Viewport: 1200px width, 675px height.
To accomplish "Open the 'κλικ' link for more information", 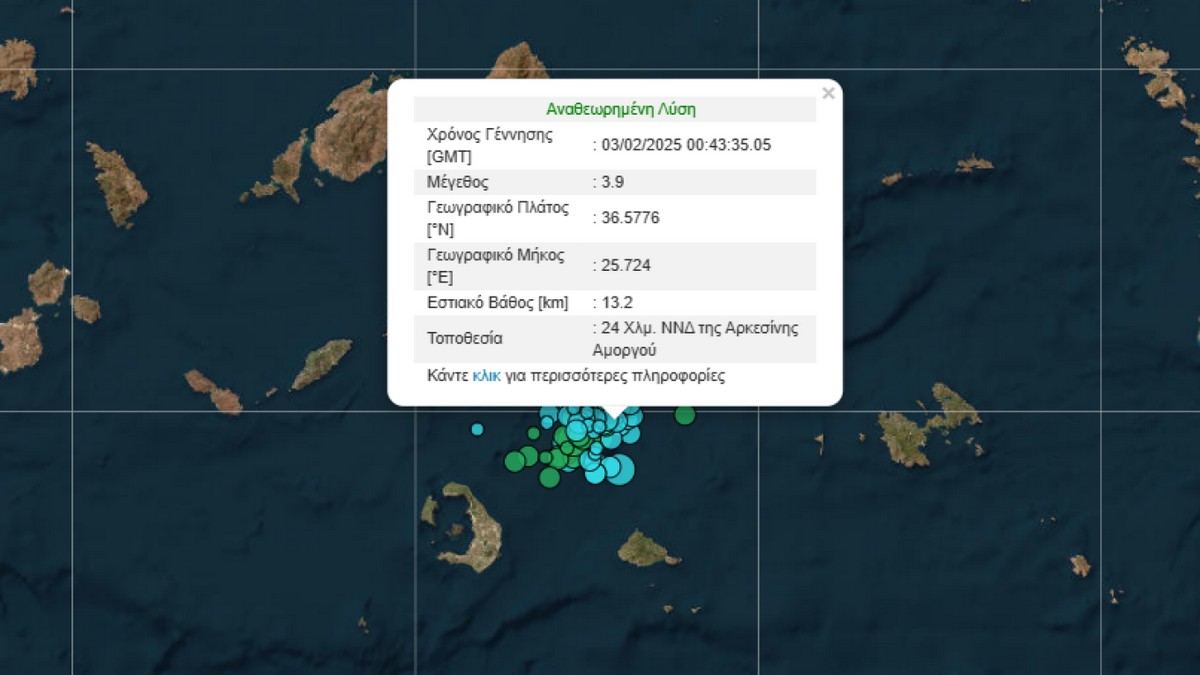I will point(486,376).
